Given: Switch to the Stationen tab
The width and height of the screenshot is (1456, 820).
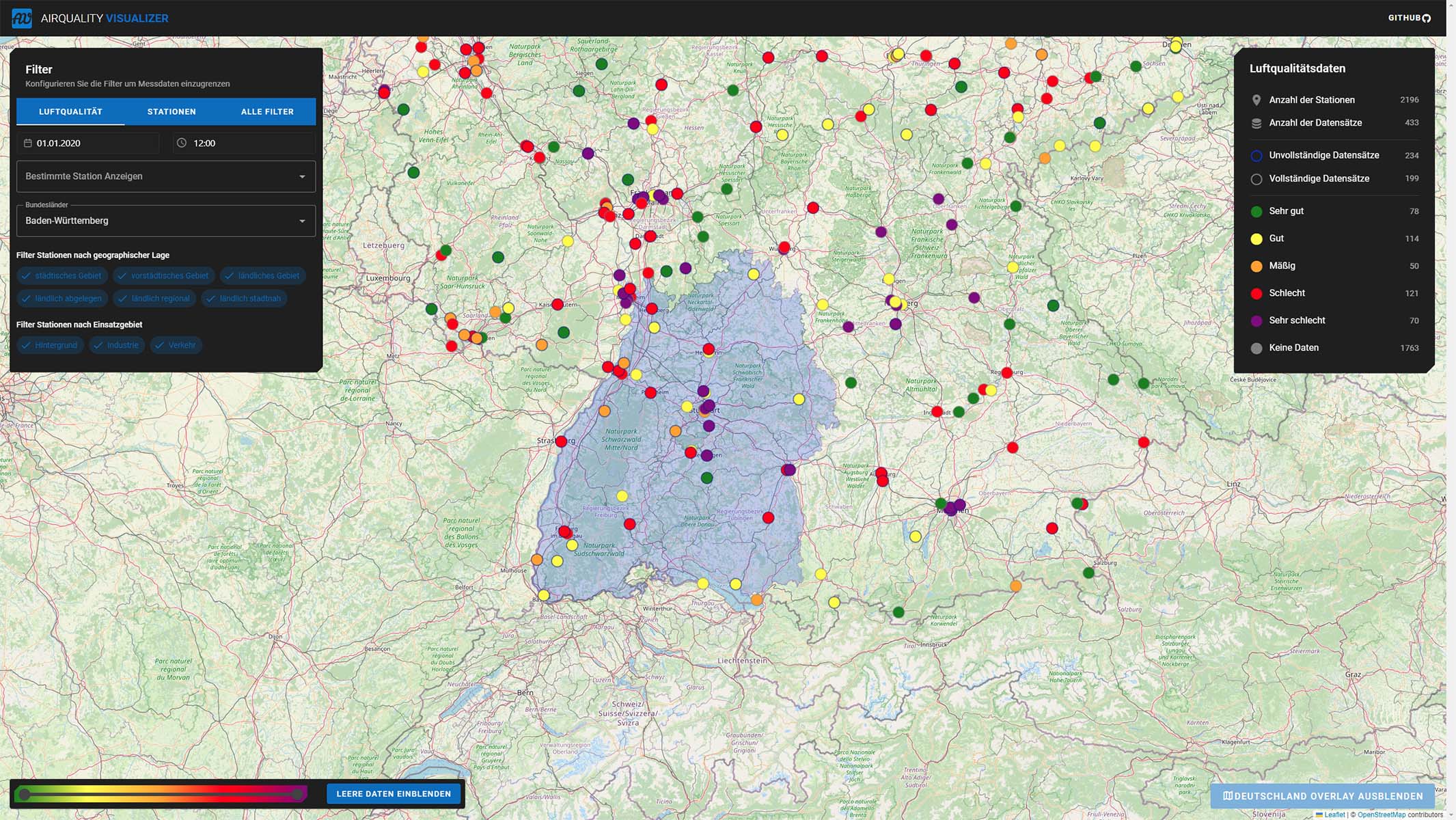Looking at the screenshot, I should 171,111.
